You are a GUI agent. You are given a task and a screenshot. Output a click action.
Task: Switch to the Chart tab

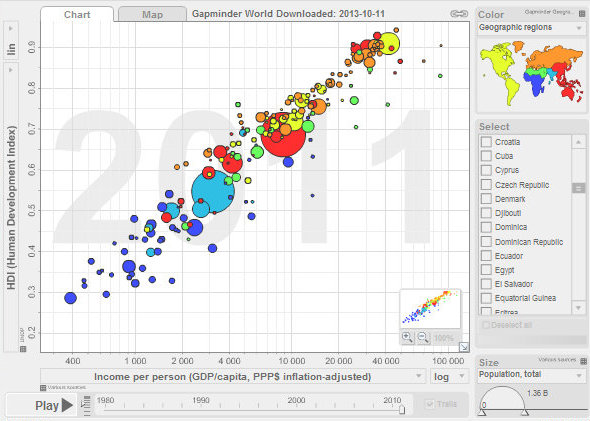(77, 14)
